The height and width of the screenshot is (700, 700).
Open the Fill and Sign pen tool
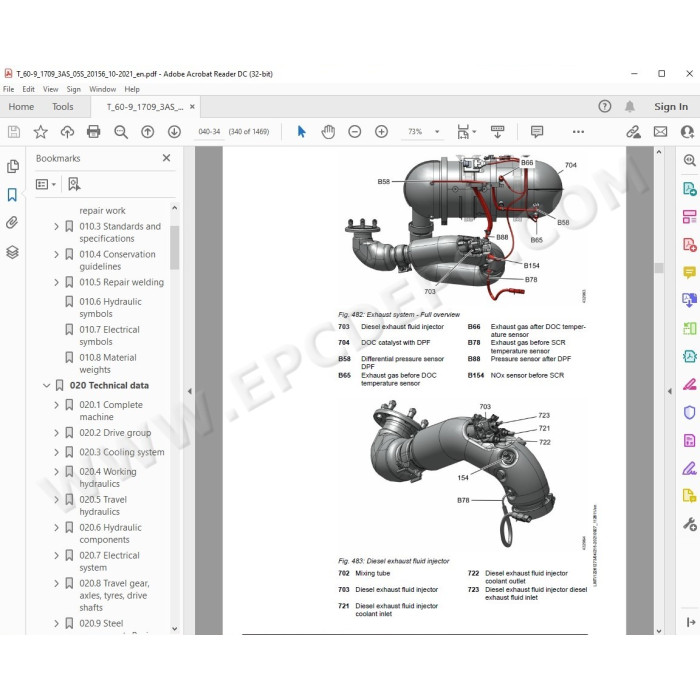690,468
